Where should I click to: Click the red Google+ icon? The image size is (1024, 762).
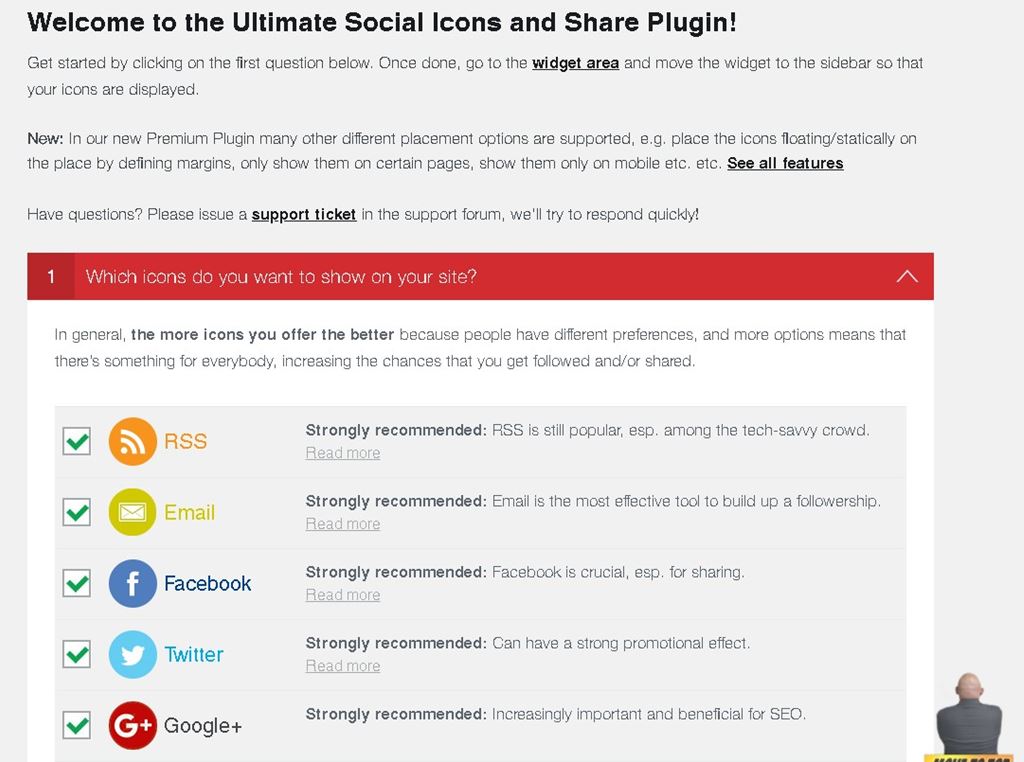(132, 725)
